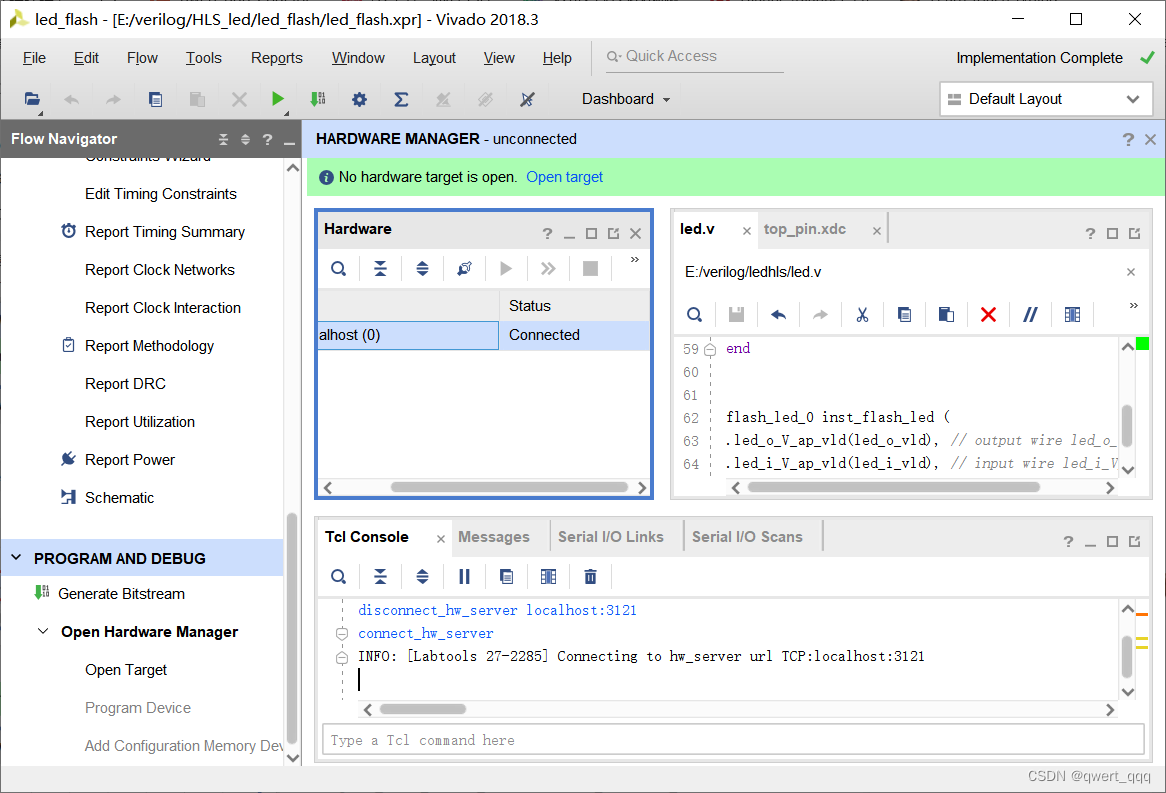Click the Open target link
This screenshot has width=1166, height=793.
[564, 177]
